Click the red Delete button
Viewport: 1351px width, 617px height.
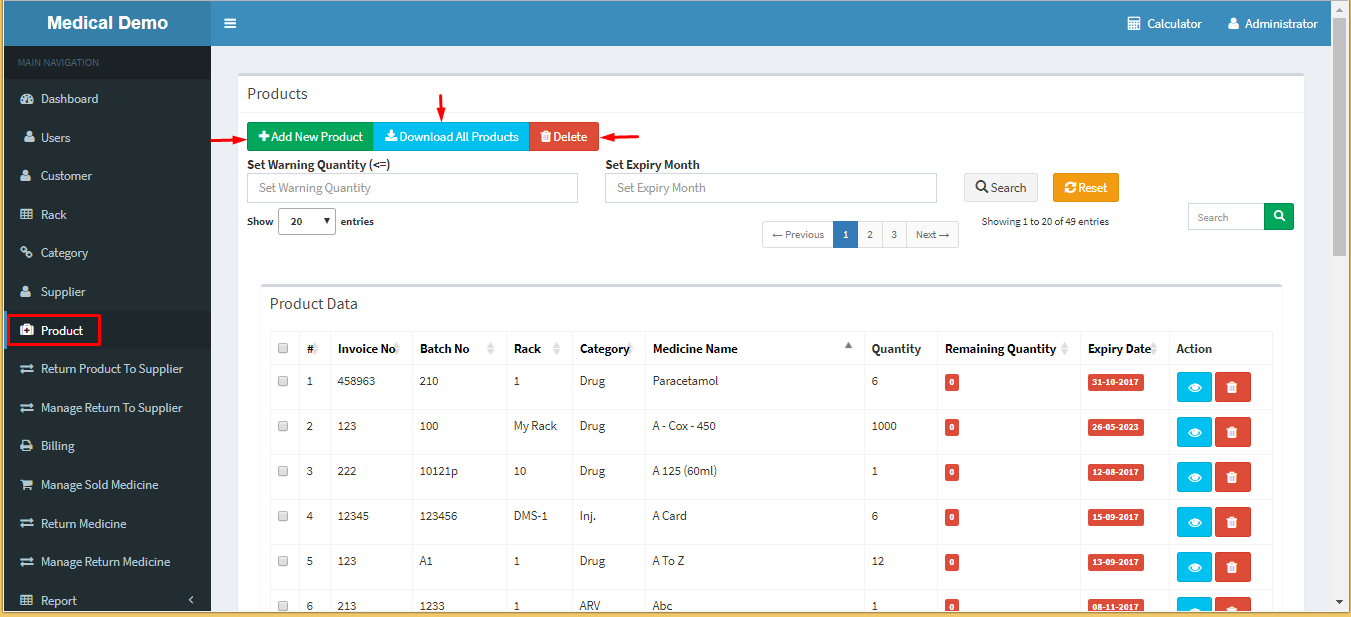564,137
